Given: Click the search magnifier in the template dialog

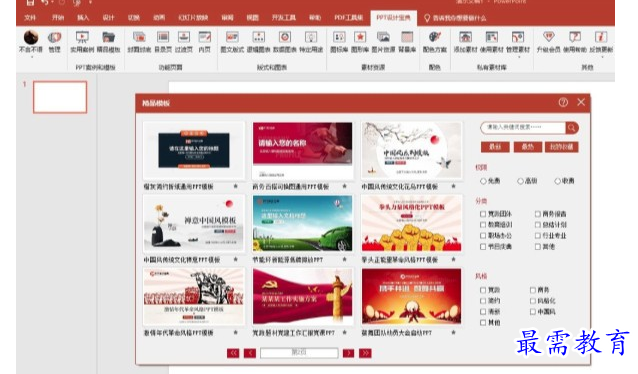Looking at the screenshot, I should [x=572, y=128].
